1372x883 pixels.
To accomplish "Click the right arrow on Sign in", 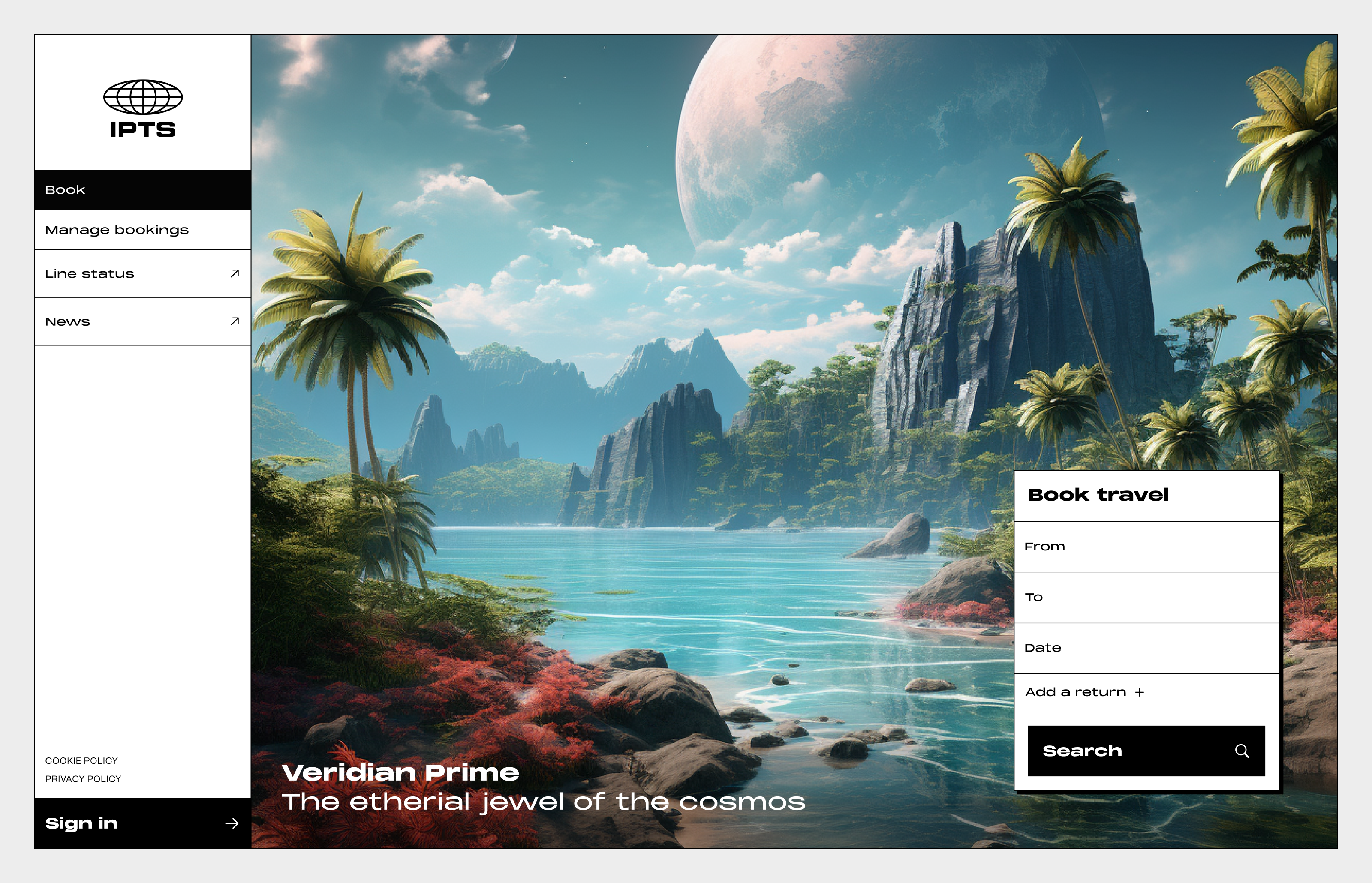I will pyautogui.click(x=232, y=823).
